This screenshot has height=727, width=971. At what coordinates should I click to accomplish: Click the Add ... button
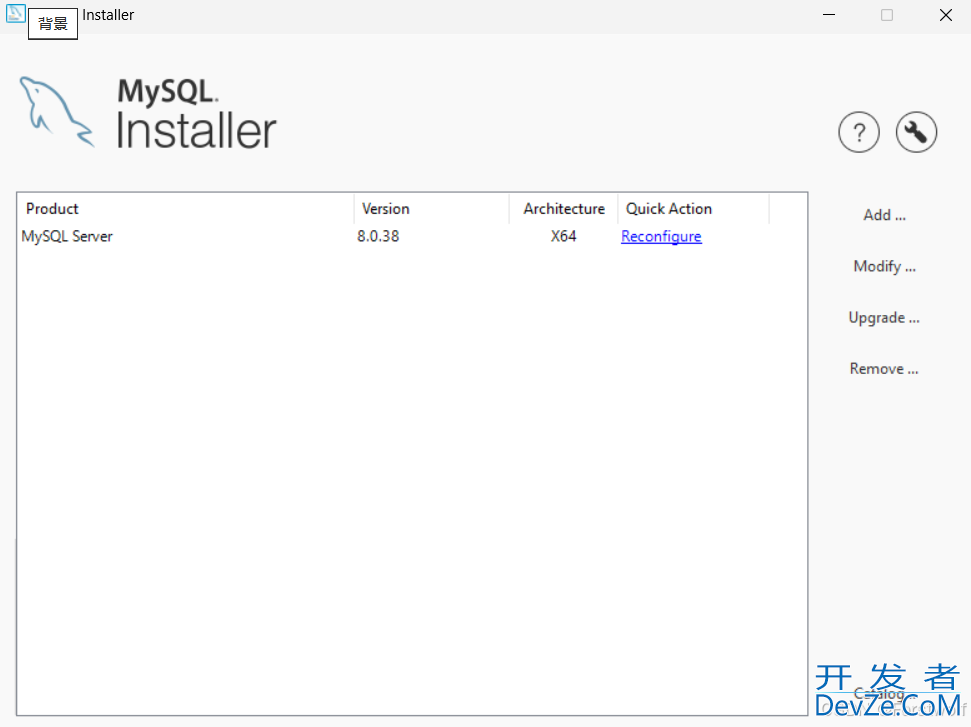pos(884,215)
